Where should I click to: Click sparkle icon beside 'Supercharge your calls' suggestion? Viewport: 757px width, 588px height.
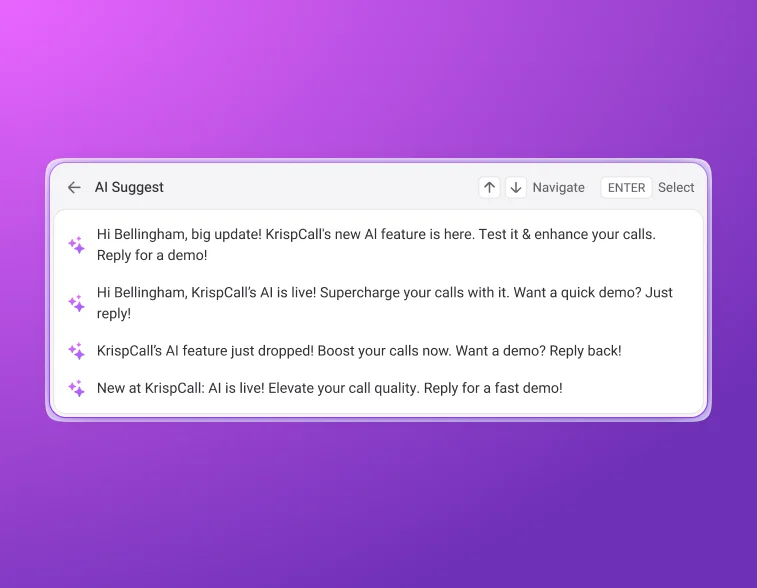pos(76,303)
